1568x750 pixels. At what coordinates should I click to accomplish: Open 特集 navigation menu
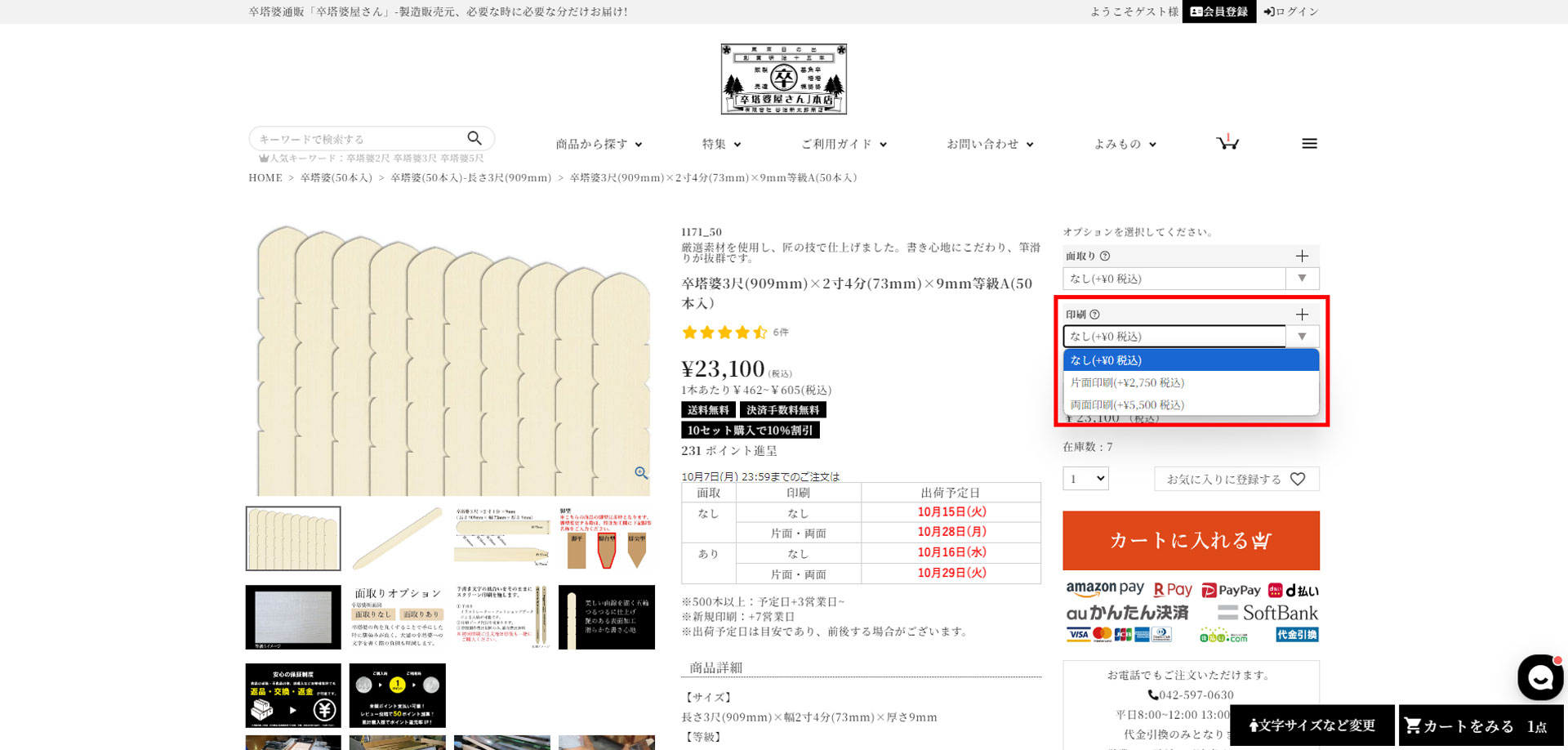click(721, 144)
